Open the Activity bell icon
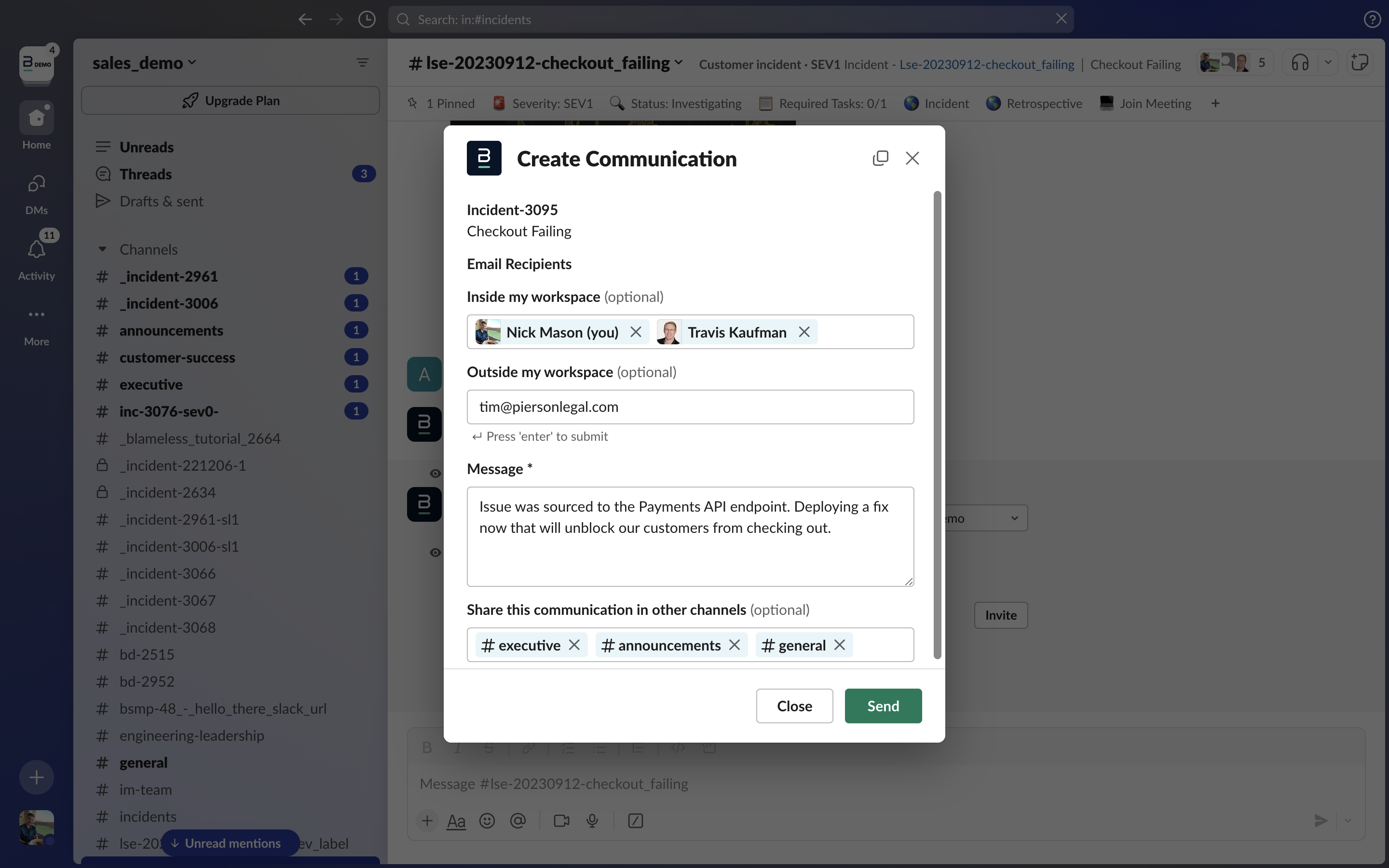Screen dimensions: 1389x868 coord(36,250)
